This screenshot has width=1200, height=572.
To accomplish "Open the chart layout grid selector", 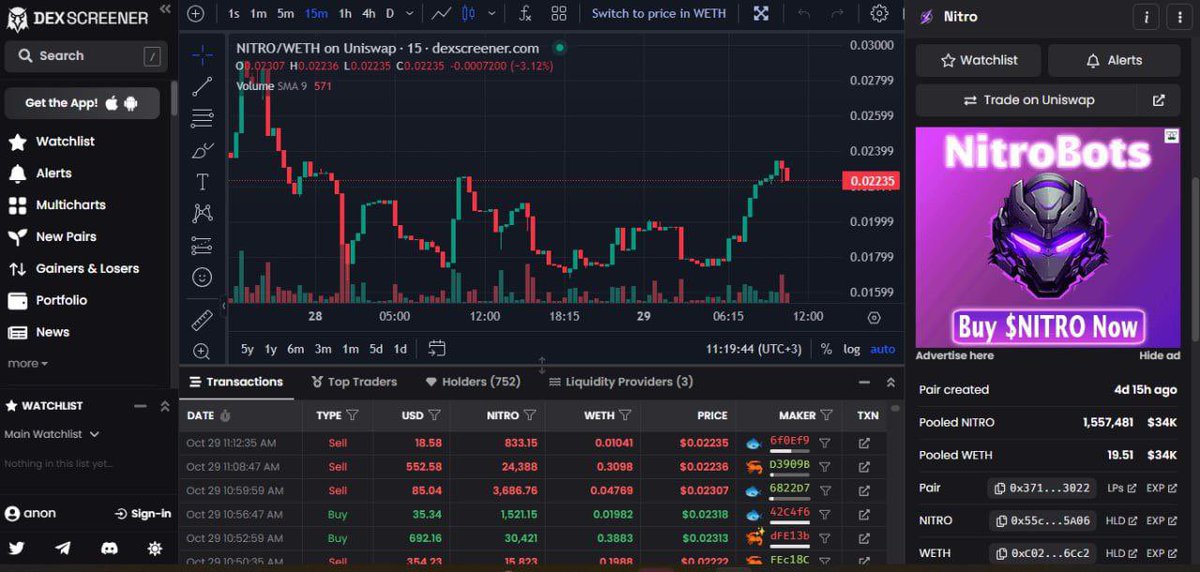I will point(559,14).
